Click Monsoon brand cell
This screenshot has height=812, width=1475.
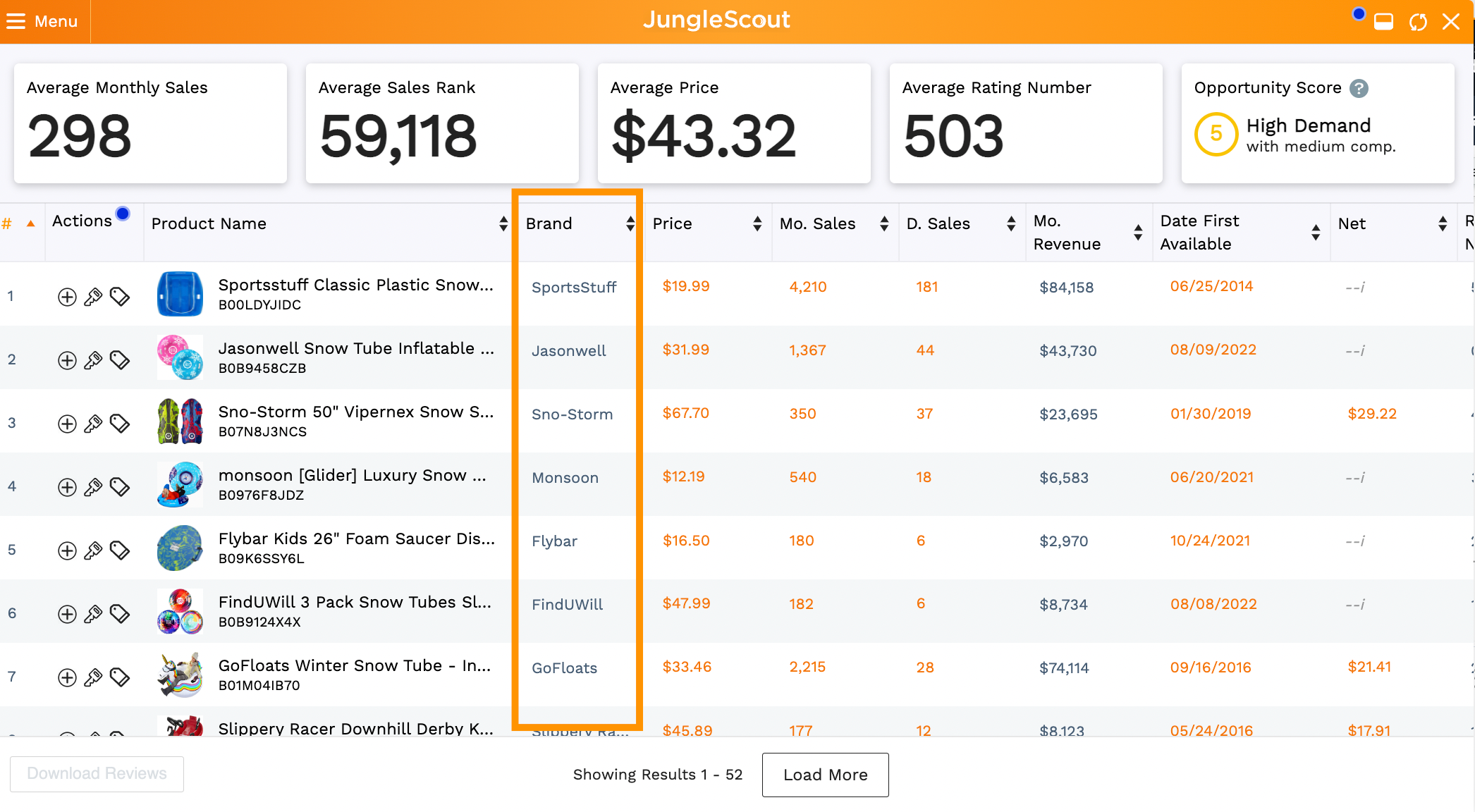[565, 478]
